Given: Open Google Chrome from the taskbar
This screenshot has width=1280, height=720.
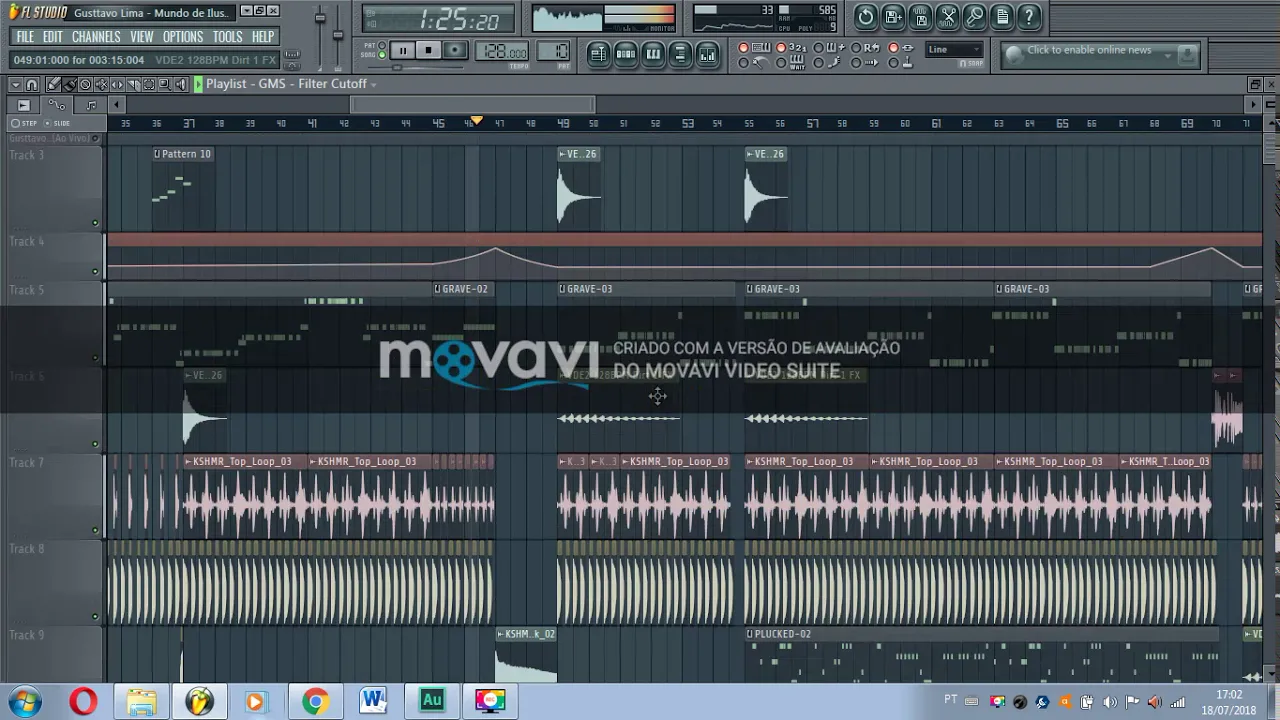Looking at the screenshot, I should tap(316, 701).
